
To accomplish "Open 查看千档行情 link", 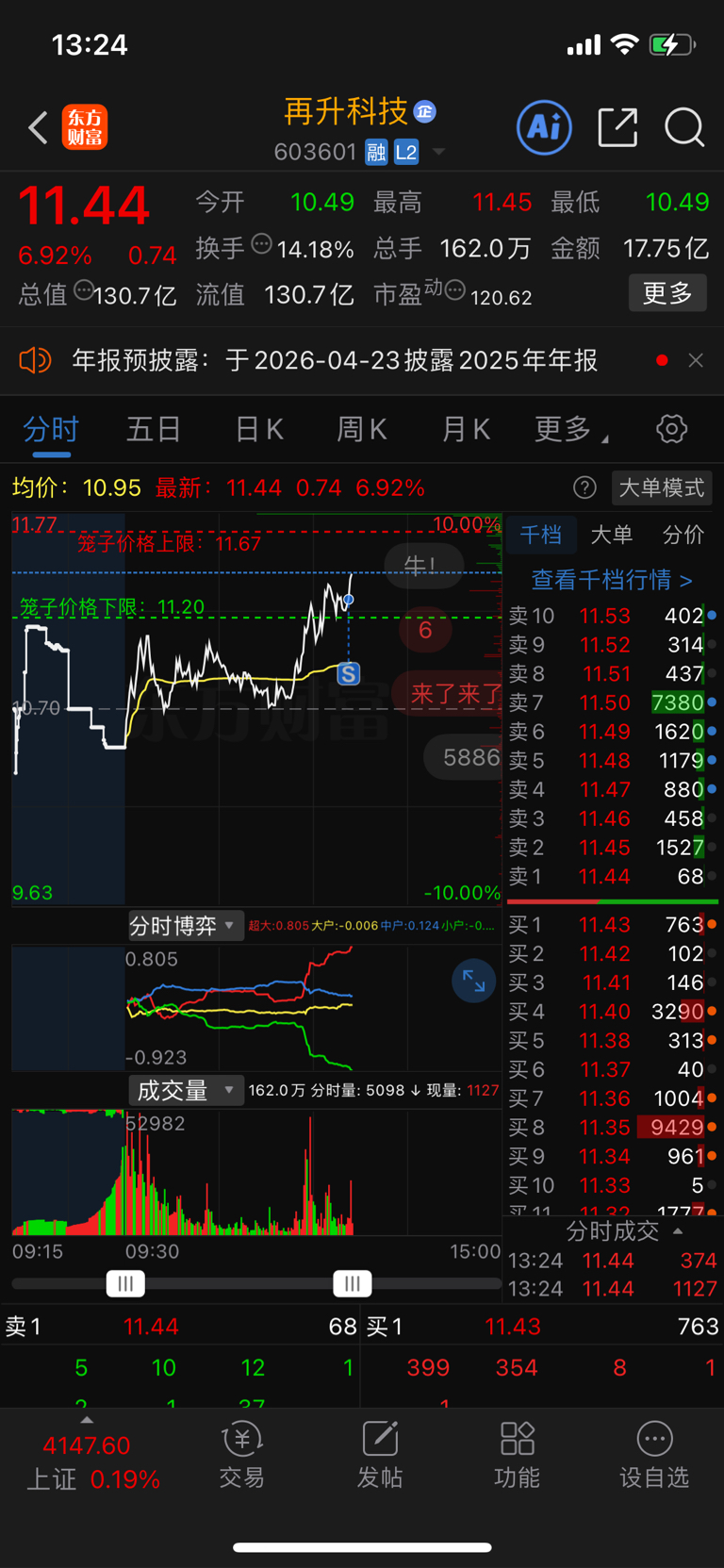I will coord(612,579).
